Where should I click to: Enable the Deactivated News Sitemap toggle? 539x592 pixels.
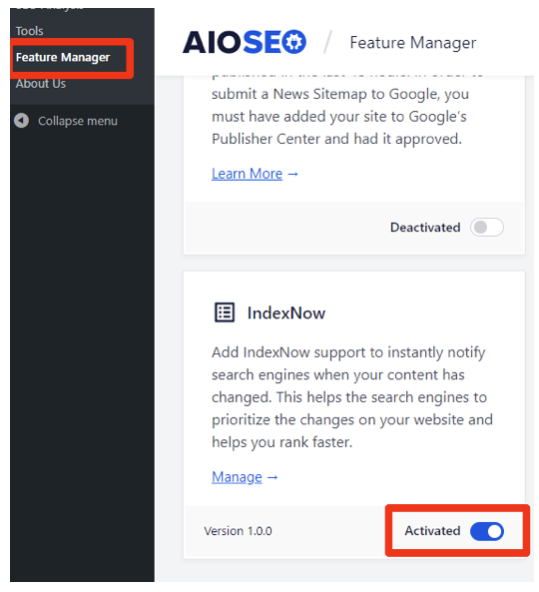tap(487, 227)
